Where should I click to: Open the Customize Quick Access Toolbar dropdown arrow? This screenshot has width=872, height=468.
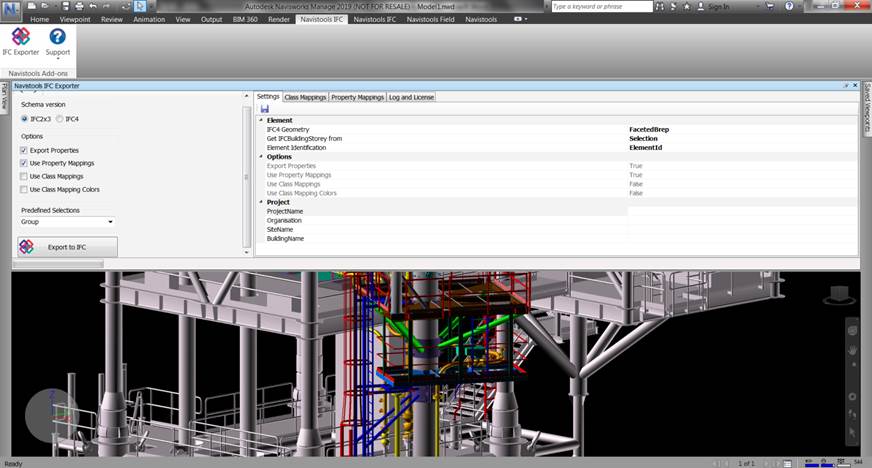pos(150,7)
